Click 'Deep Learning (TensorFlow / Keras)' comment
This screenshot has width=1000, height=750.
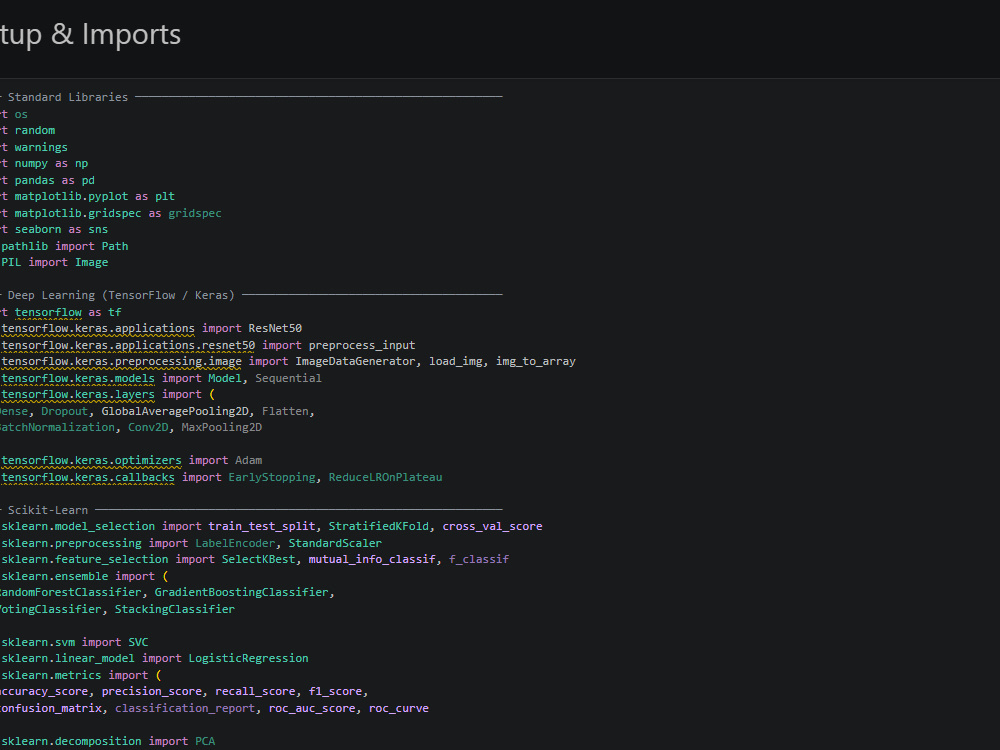121,295
